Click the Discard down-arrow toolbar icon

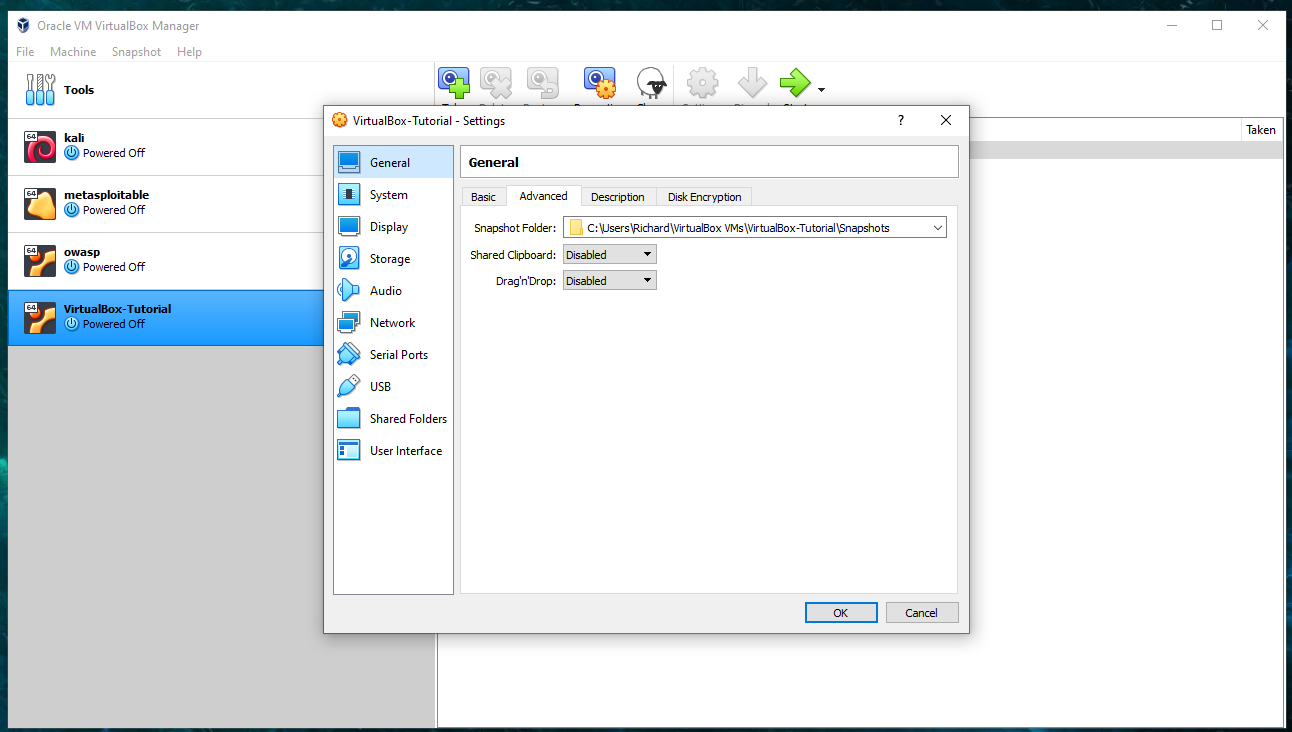click(752, 83)
